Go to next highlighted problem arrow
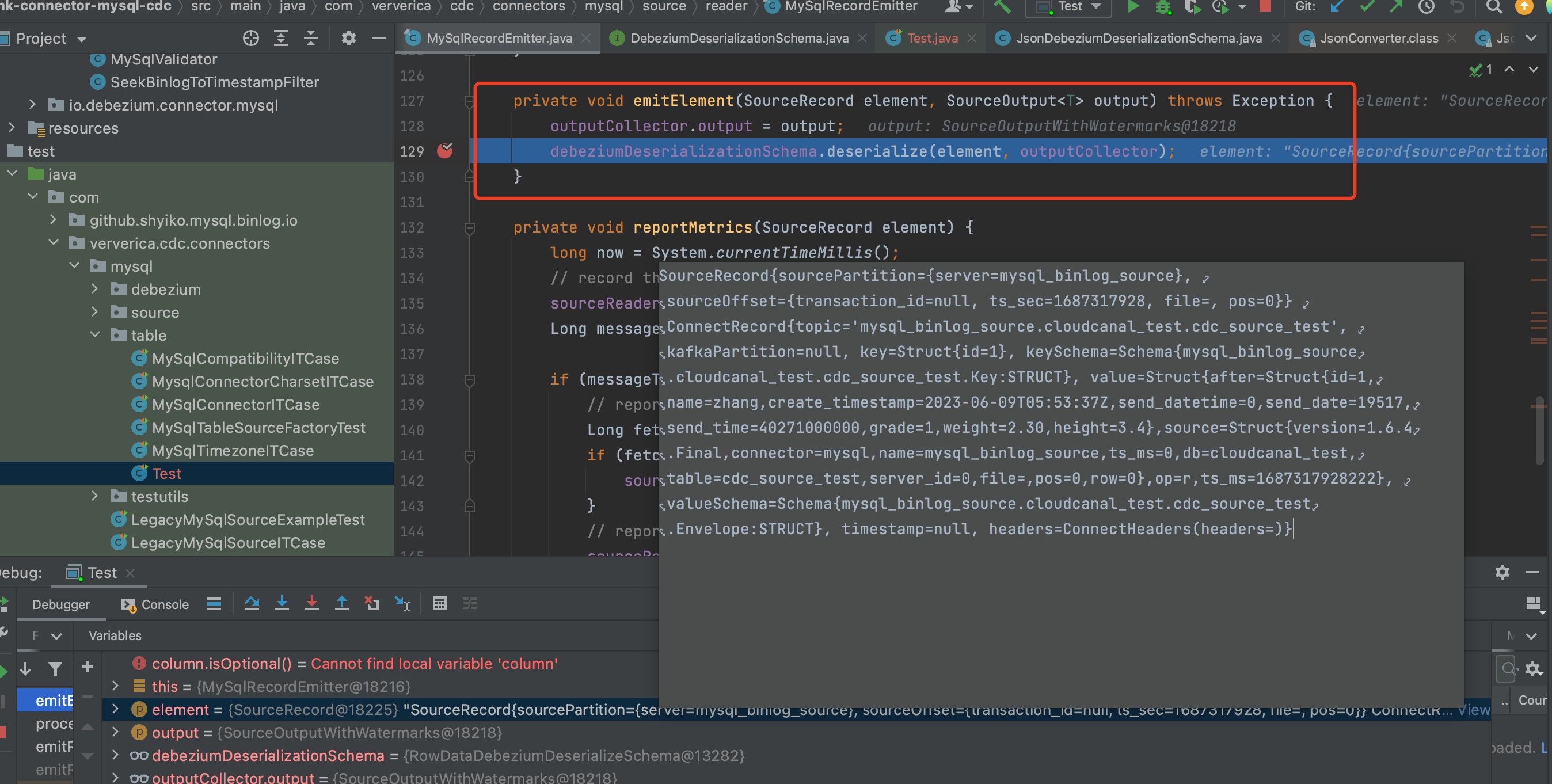Viewport: 1552px width, 784px height. (x=1533, y=69)
